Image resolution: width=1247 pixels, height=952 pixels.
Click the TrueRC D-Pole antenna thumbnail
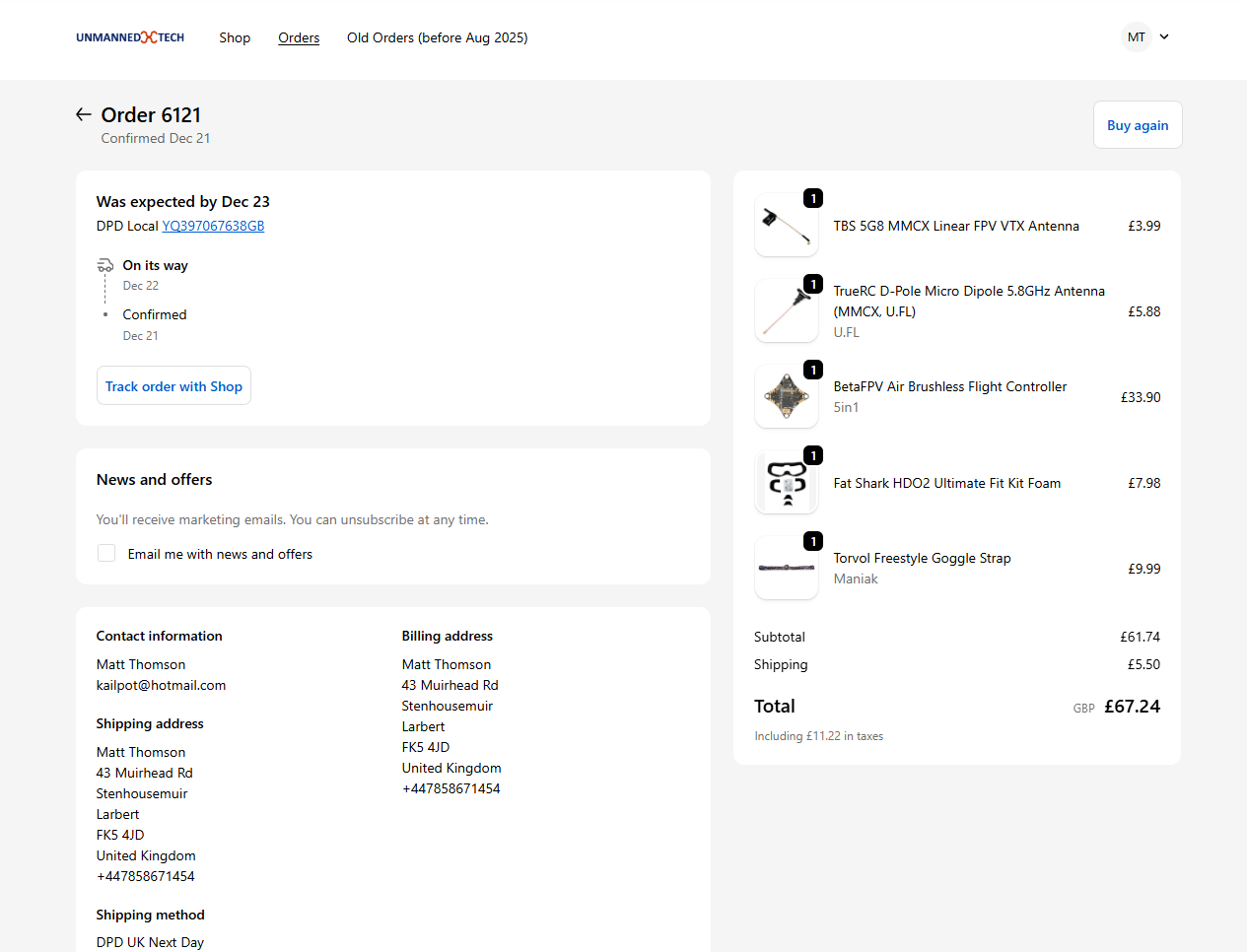tap(786, 311)
